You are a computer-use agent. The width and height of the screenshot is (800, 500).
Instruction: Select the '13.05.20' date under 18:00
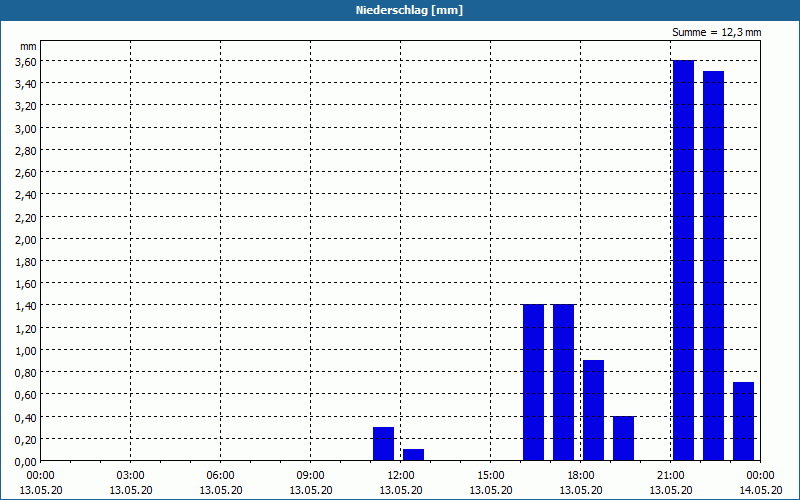pyautogui.click(x=581, y=490)
